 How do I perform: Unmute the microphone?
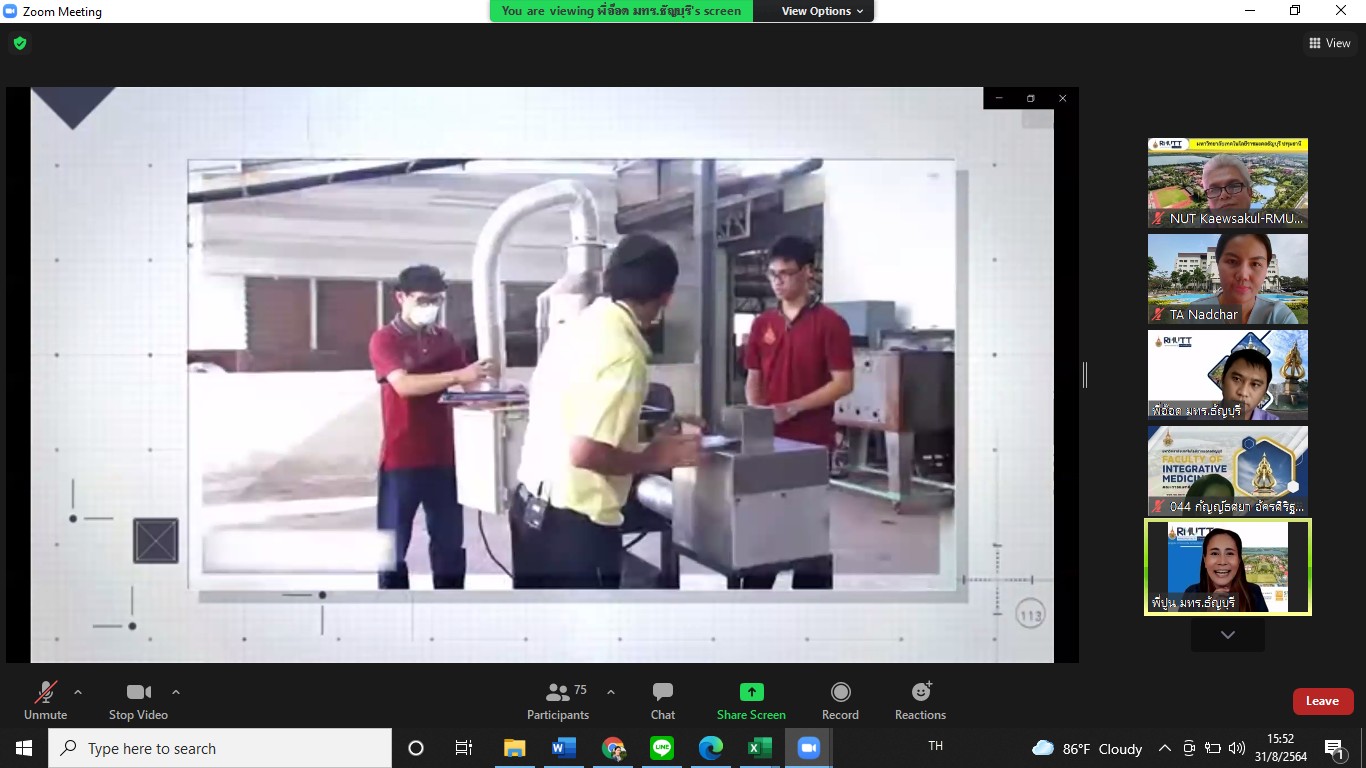(45, 700)
